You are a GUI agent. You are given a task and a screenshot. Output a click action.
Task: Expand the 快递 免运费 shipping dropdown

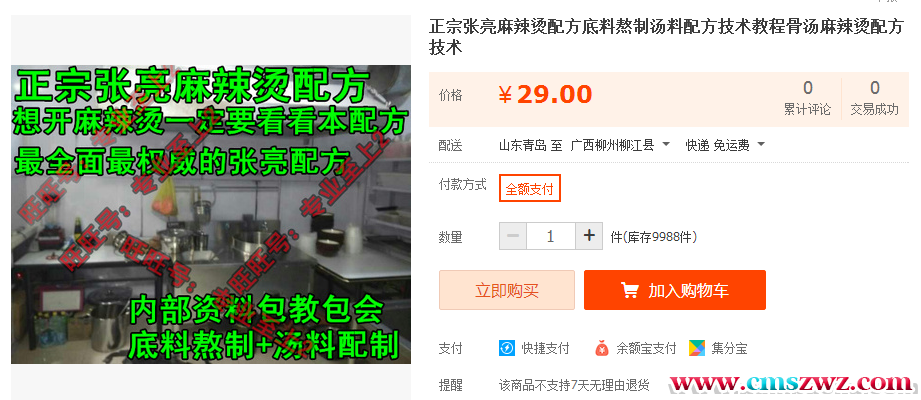[725, 145]
